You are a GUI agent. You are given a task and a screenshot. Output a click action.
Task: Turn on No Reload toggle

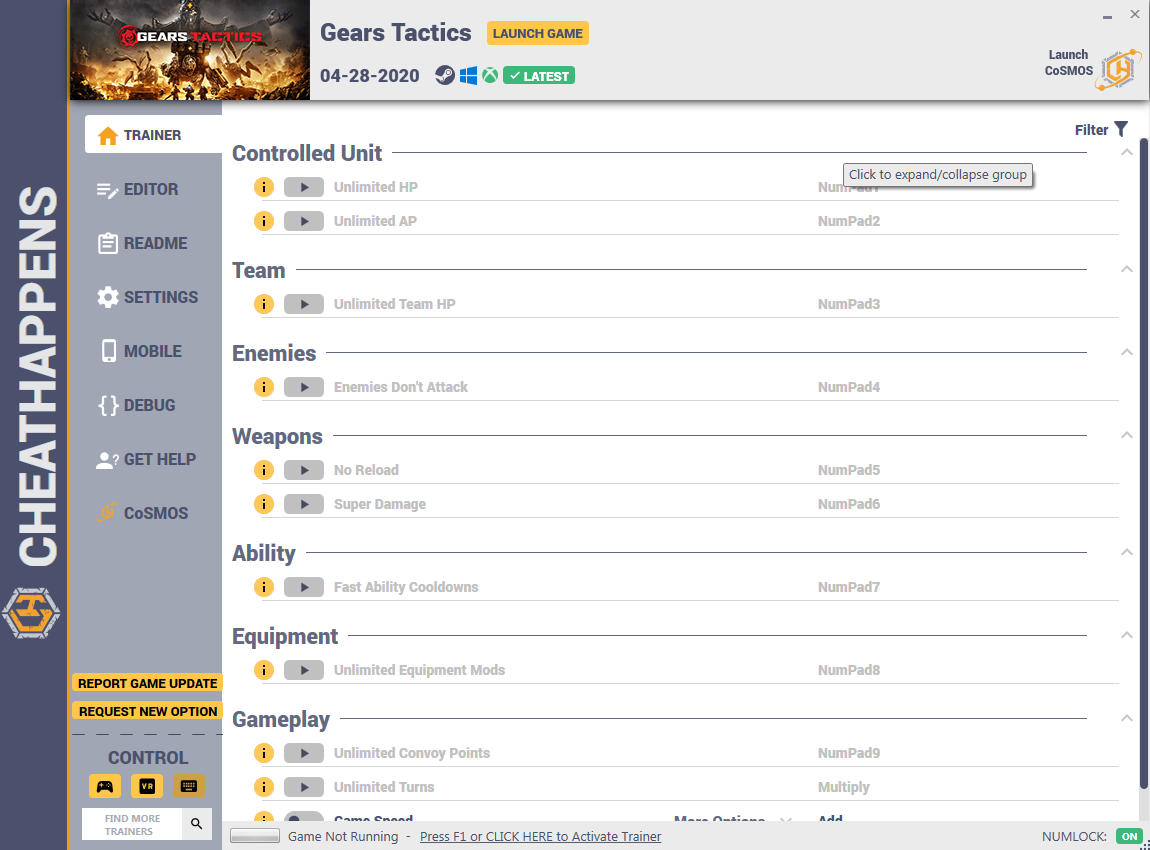click(x=304, y=469)
